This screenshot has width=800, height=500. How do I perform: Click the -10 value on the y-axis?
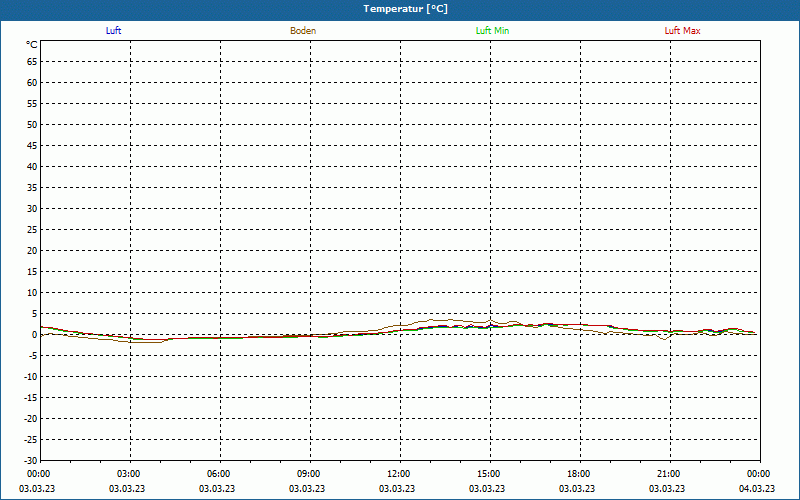(31, 377)
